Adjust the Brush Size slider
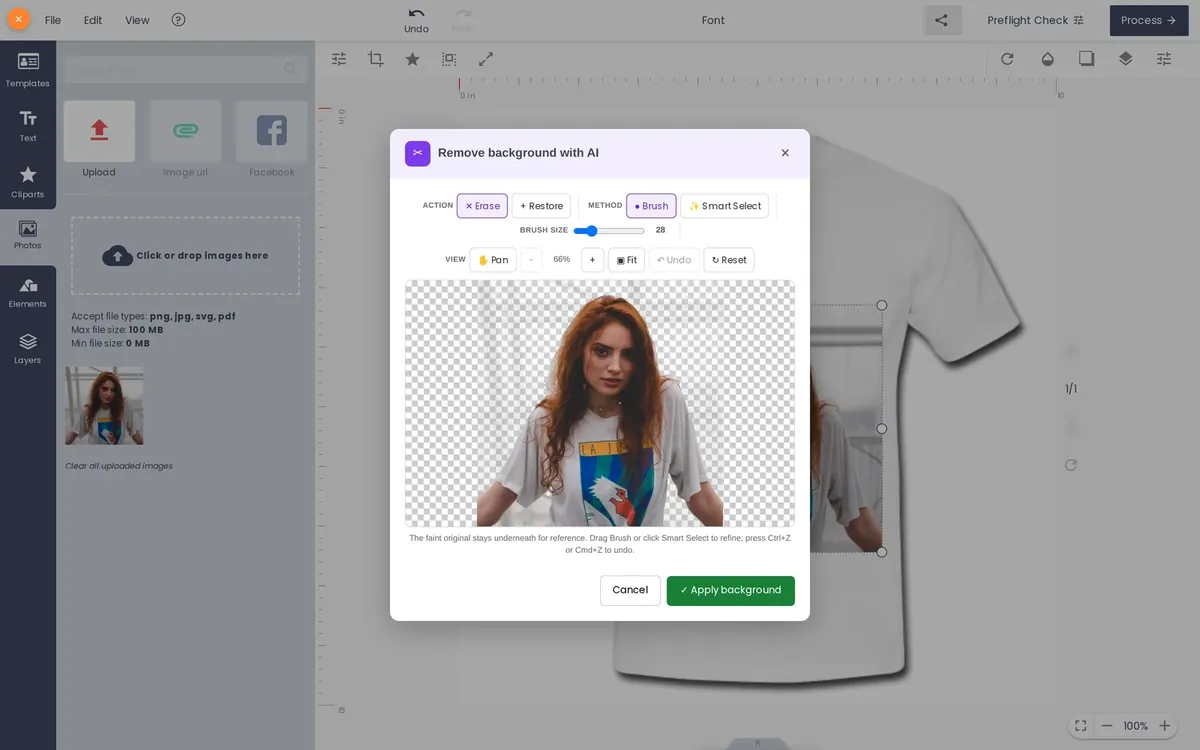This screenshot has height=750, width=1200. point(609,231)
